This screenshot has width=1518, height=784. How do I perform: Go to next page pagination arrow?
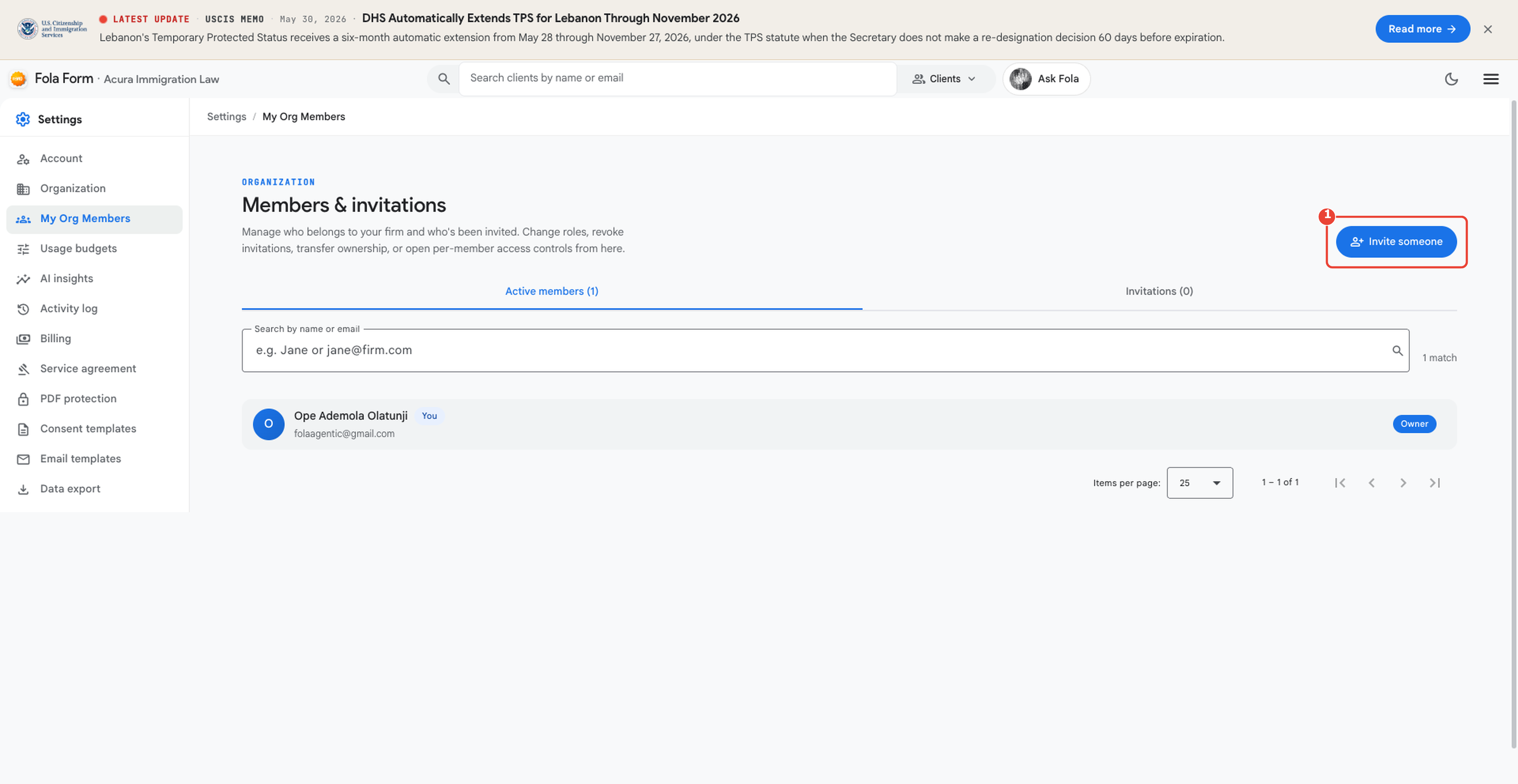1403,483
